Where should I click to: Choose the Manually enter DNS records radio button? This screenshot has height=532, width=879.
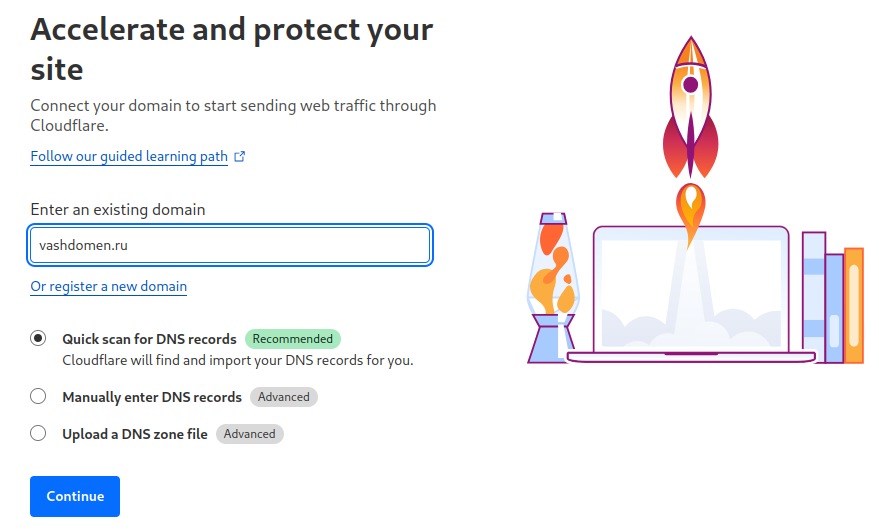click(38, 397)
